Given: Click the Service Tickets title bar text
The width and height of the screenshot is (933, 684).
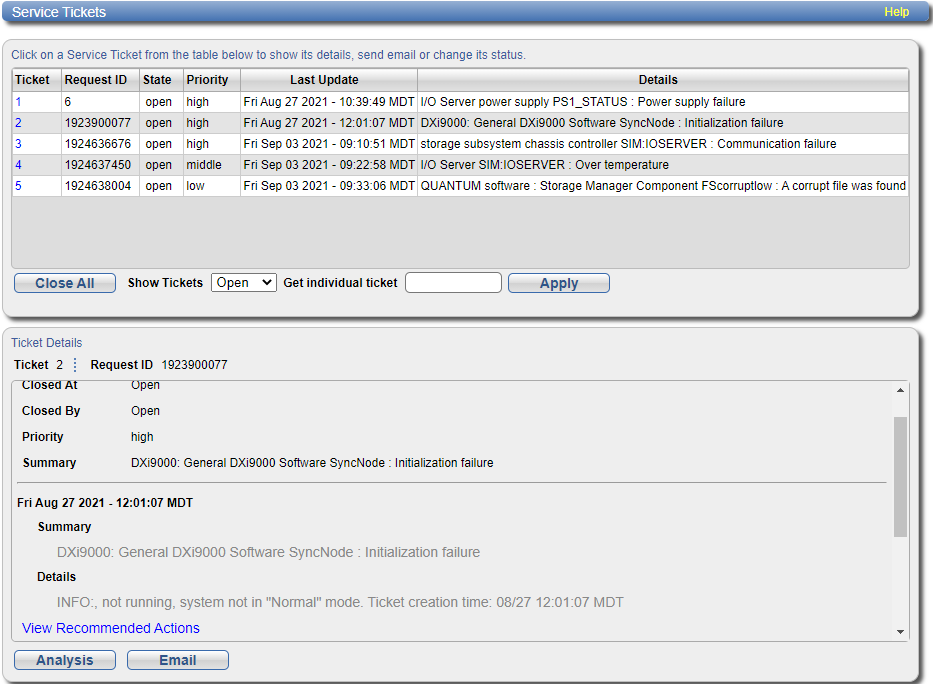Looking at the screenshot, I should (59, 12).
